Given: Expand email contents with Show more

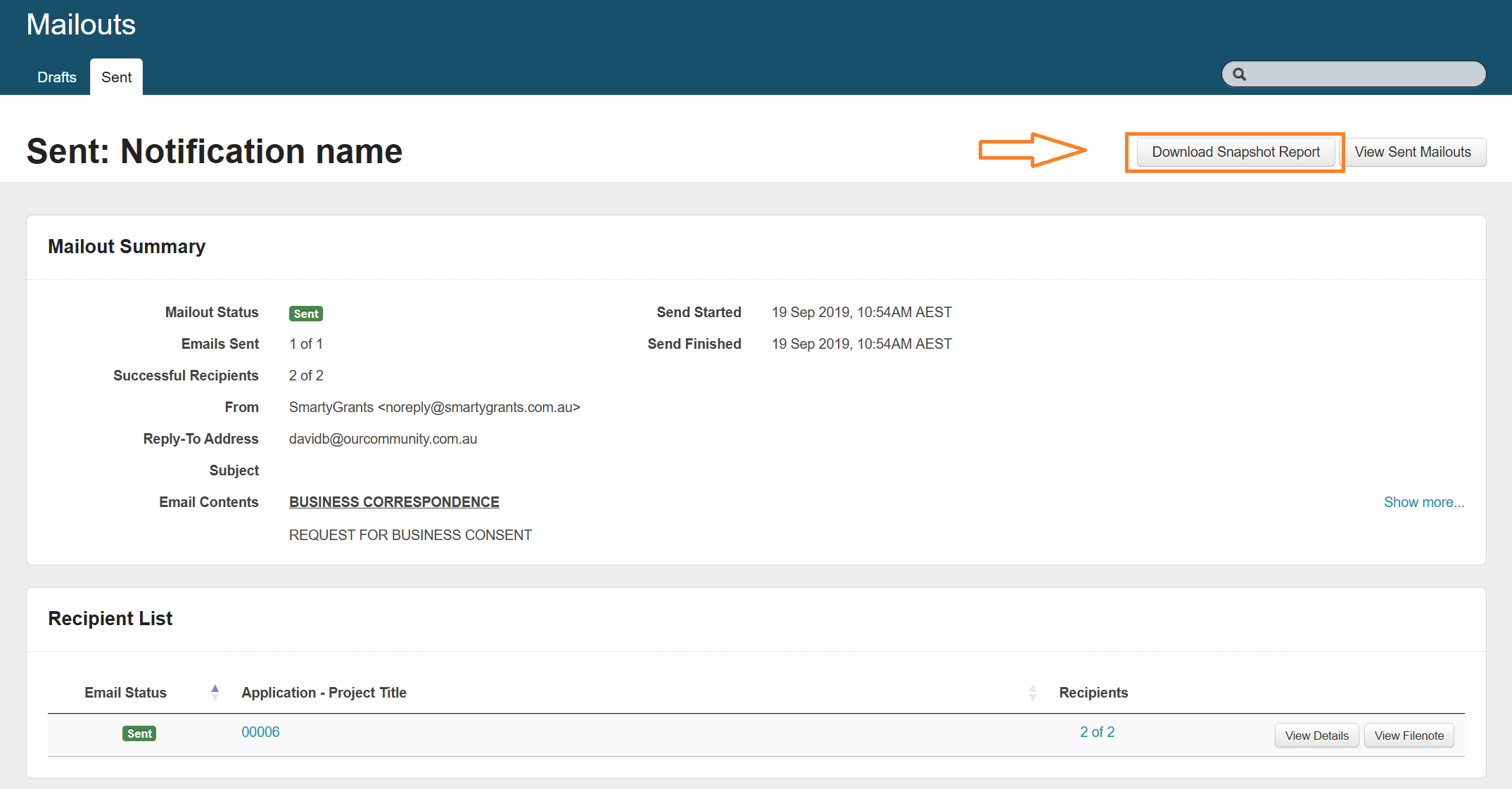Looking at the screenshot, I should pos(1423,502).
